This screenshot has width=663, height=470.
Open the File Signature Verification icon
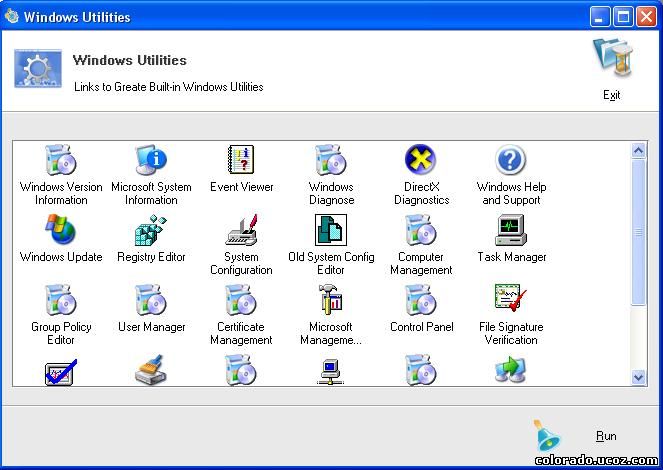[x=510, y=298]
